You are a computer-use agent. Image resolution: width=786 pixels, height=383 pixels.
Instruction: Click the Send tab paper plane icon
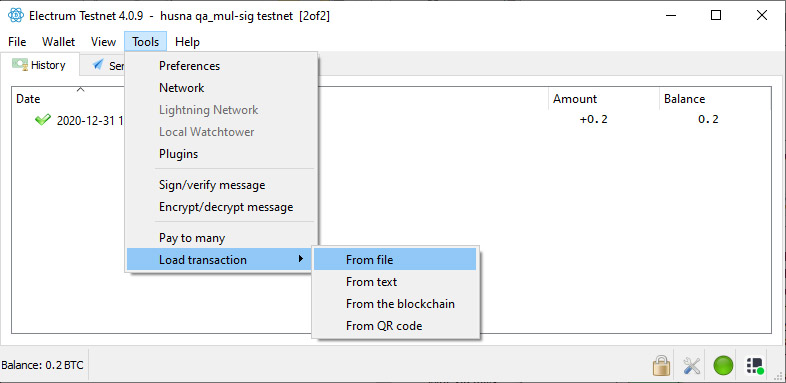point(98,65)
